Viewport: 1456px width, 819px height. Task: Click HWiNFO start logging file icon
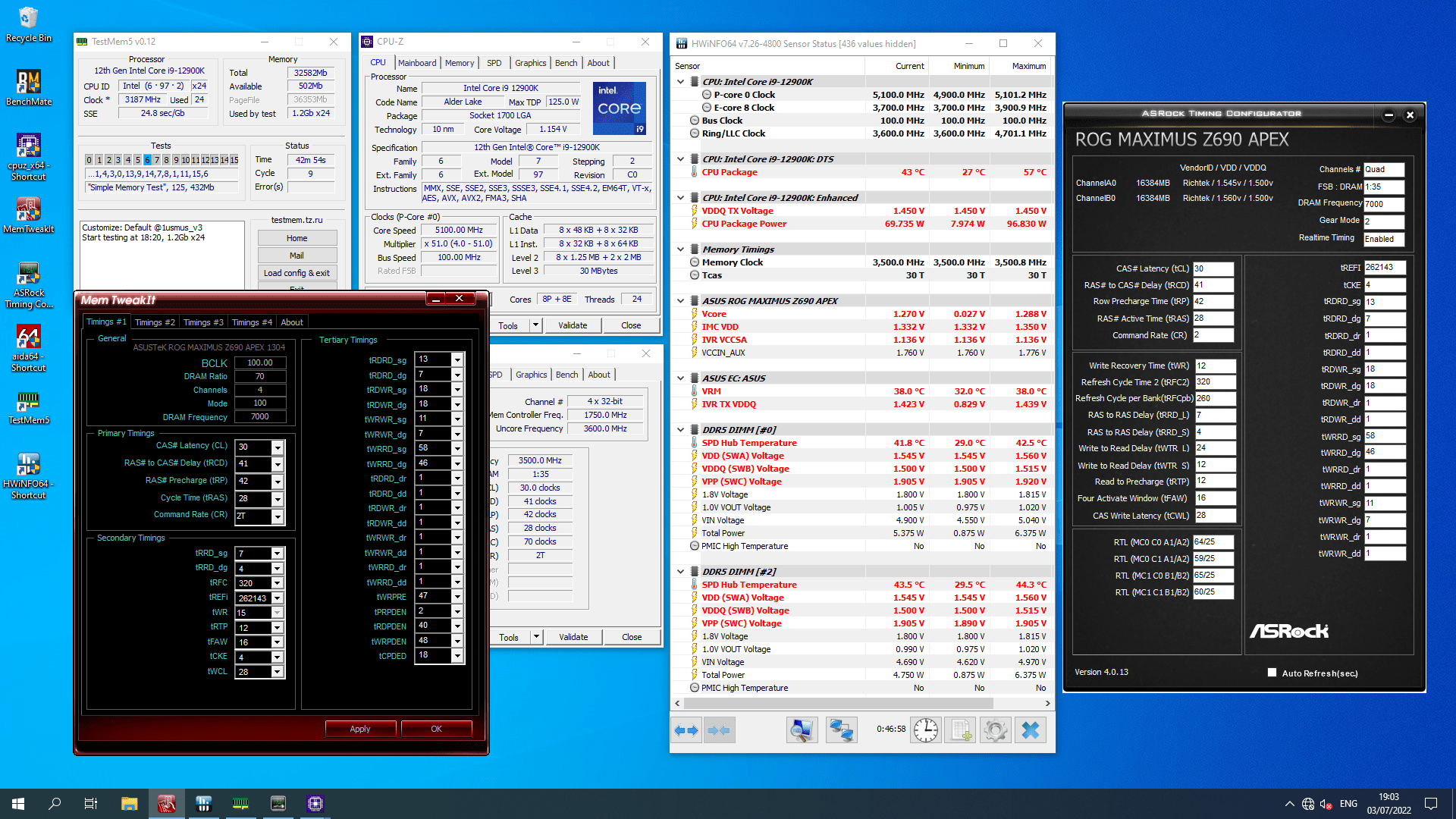[960, 730]
